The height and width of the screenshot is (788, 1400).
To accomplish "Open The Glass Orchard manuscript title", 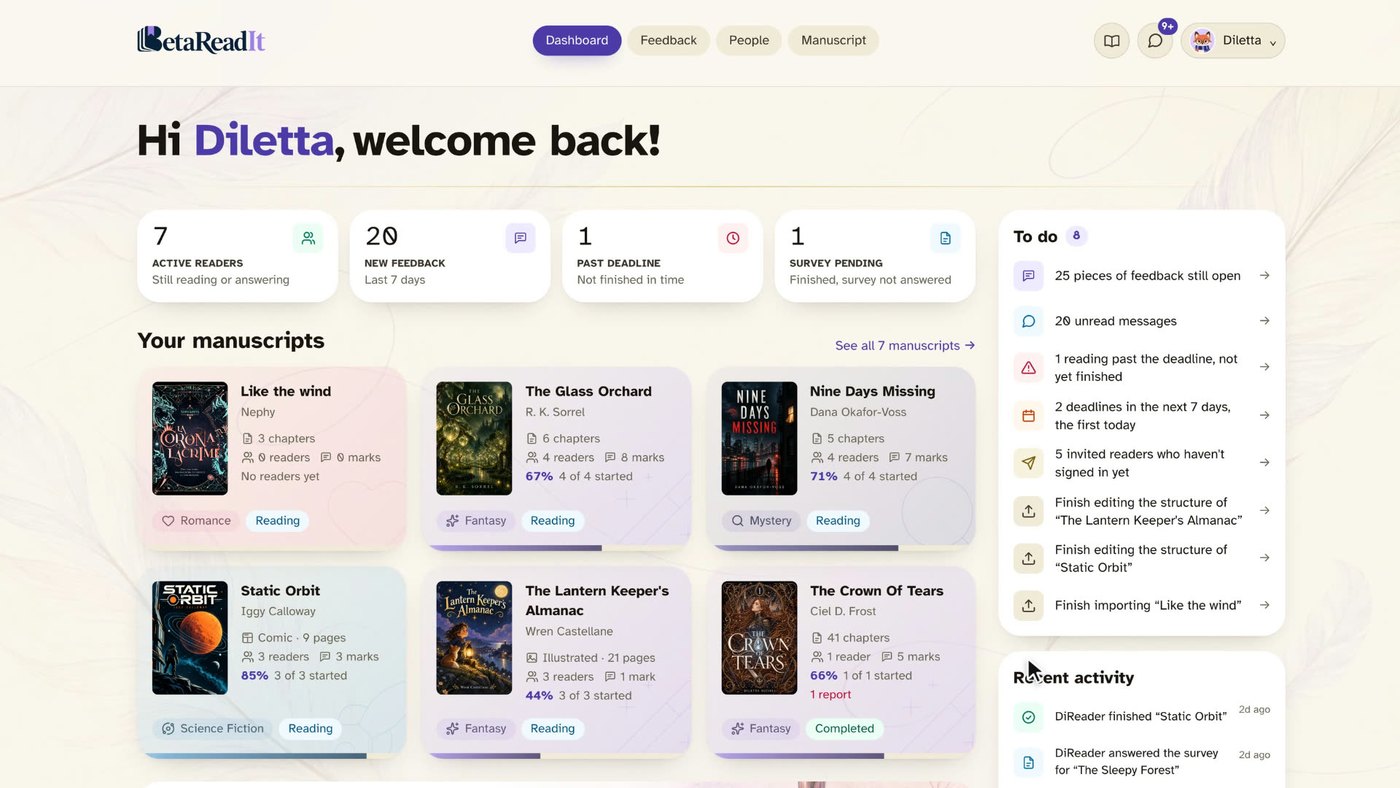I will click(588, 391).
